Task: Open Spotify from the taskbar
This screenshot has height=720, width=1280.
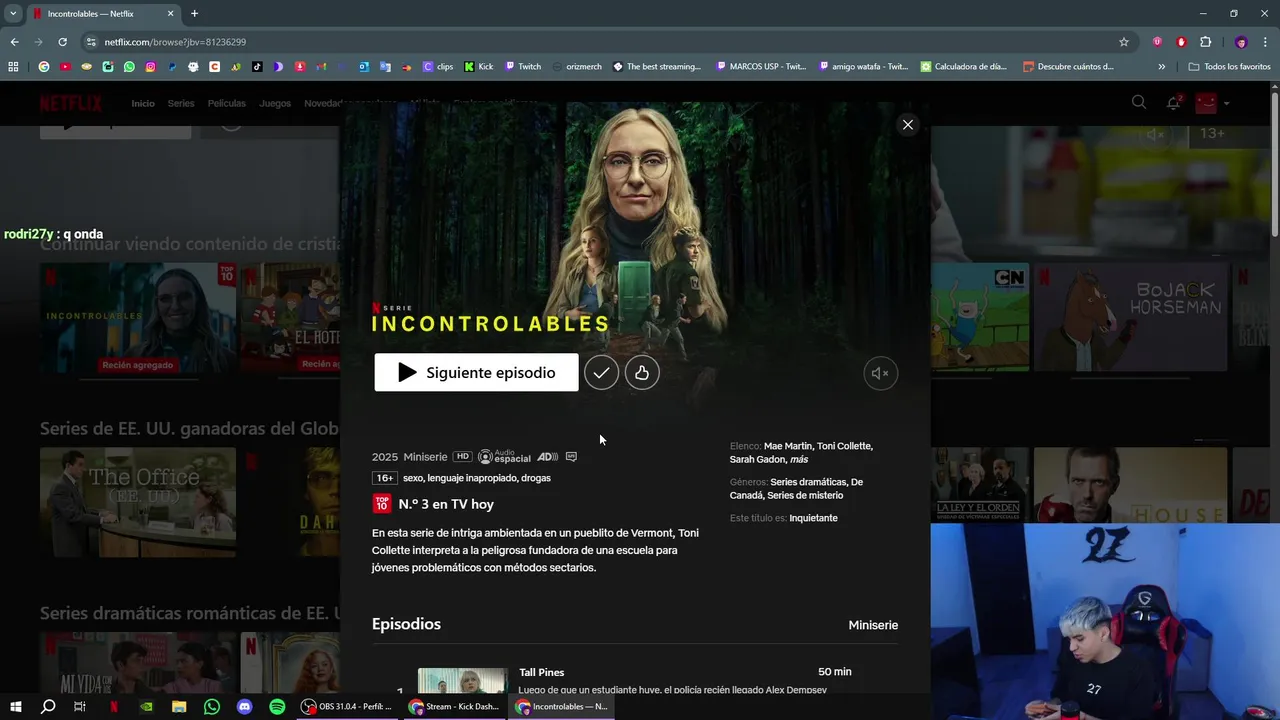Action: click(277, 706)
